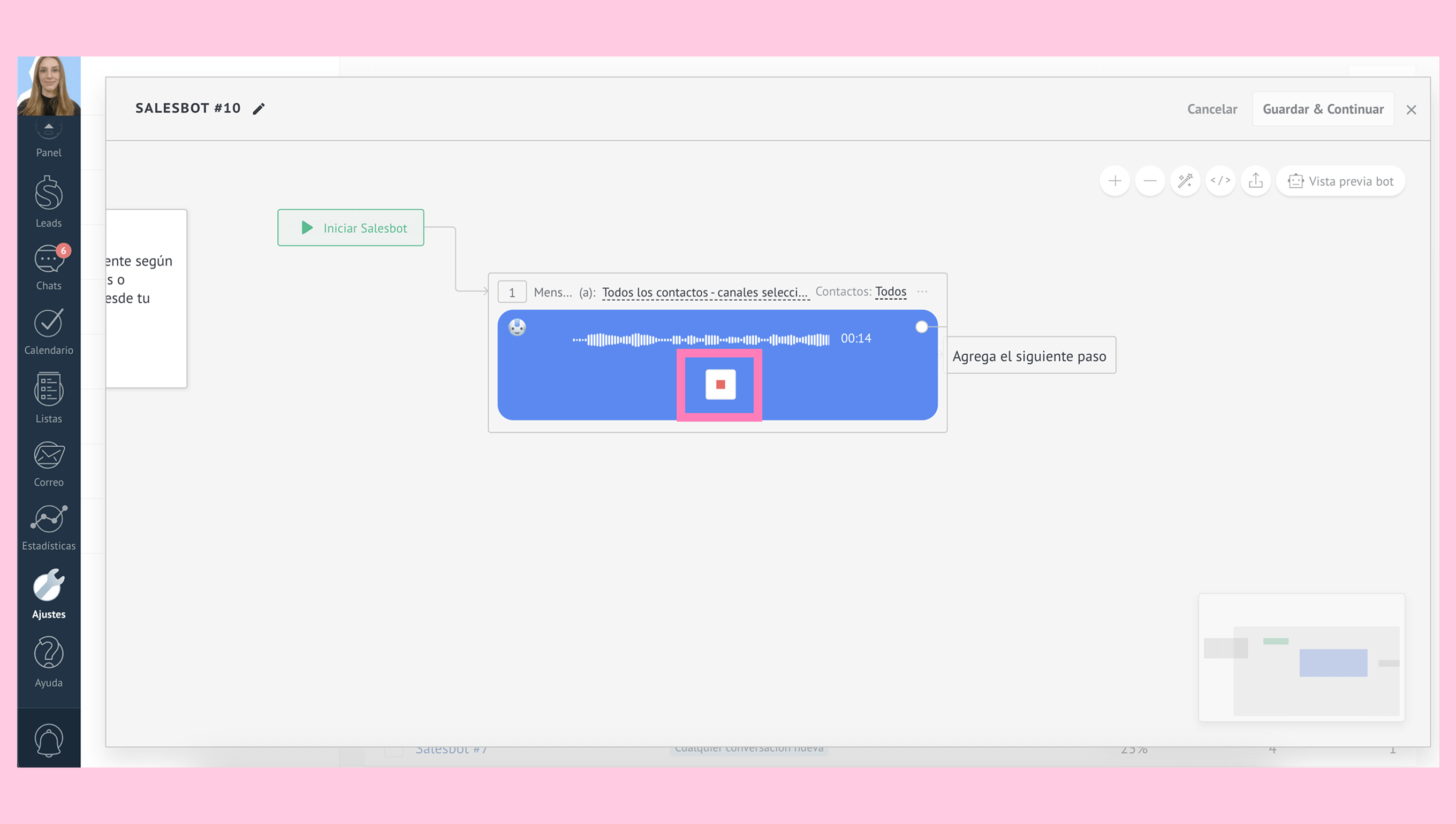
Task: Click the Iniciar Salesbot start block
Action: [351, 228]
